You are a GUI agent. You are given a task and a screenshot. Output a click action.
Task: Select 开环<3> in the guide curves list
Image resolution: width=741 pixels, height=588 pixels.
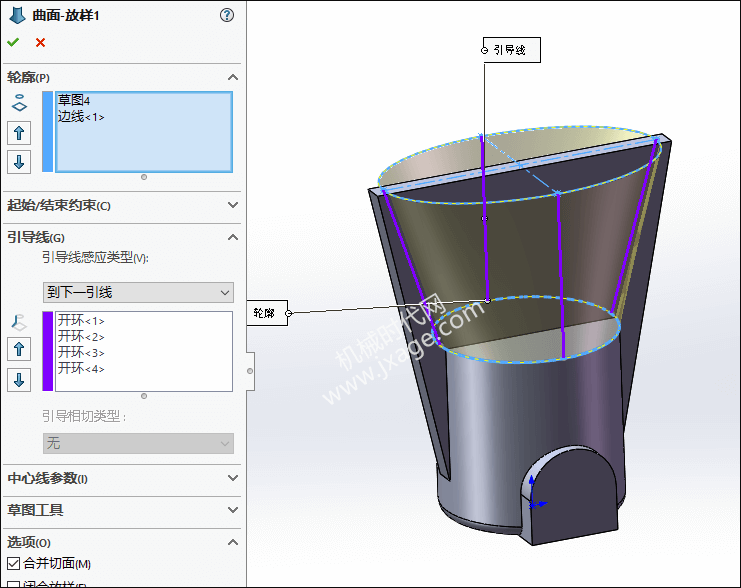click(x=81, y=353)
